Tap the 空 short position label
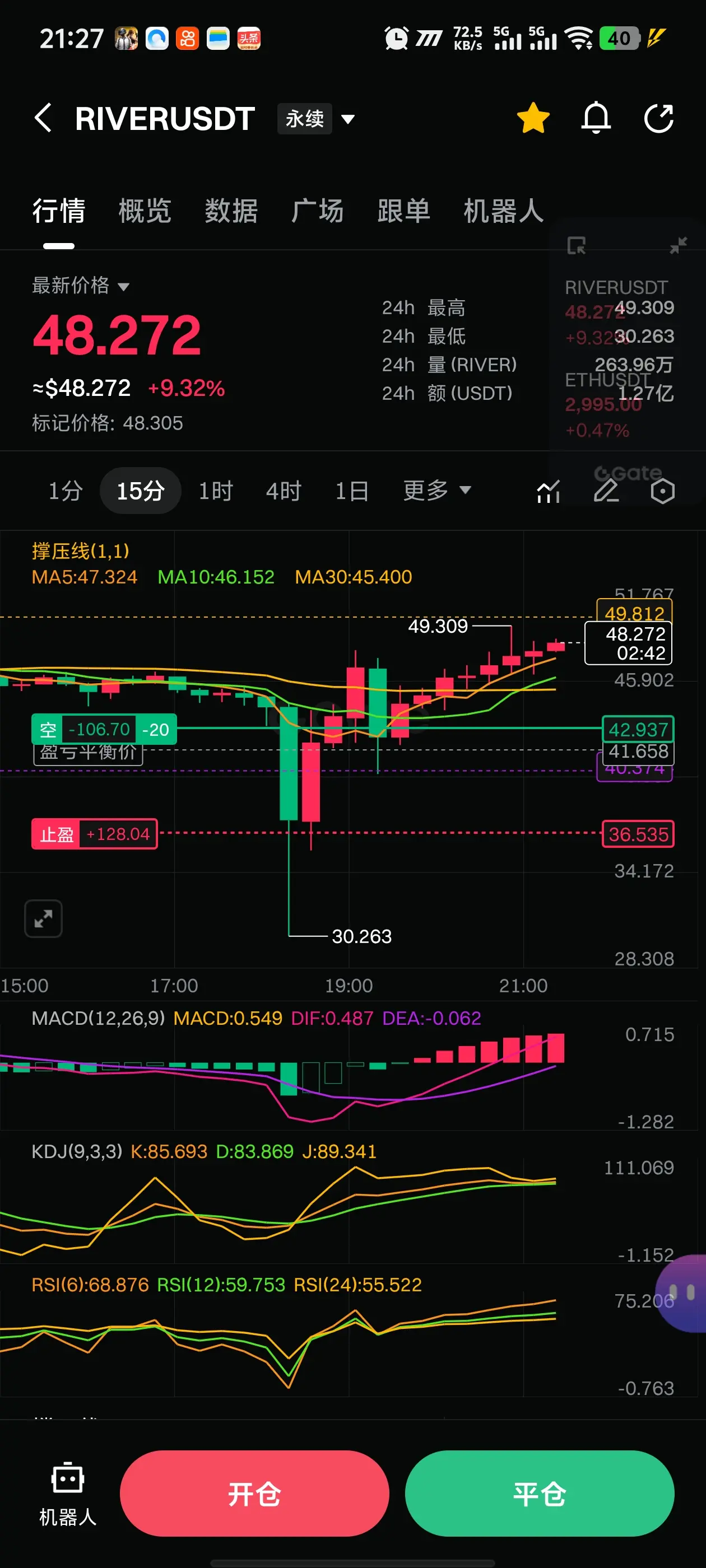This screenshot has height=1568, width=706. pos(104,729)
